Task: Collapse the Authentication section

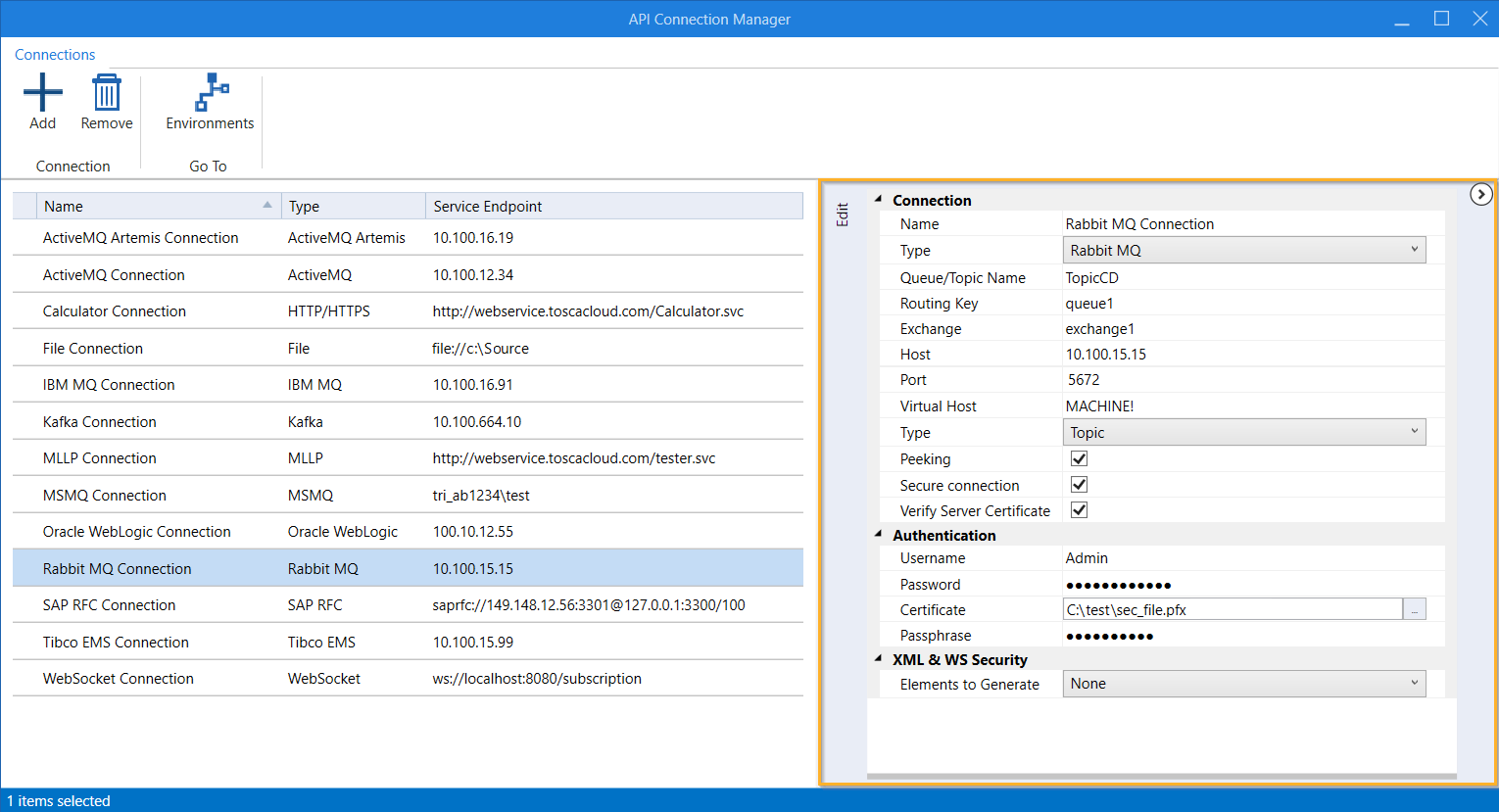Action: [x=878, y=535]
